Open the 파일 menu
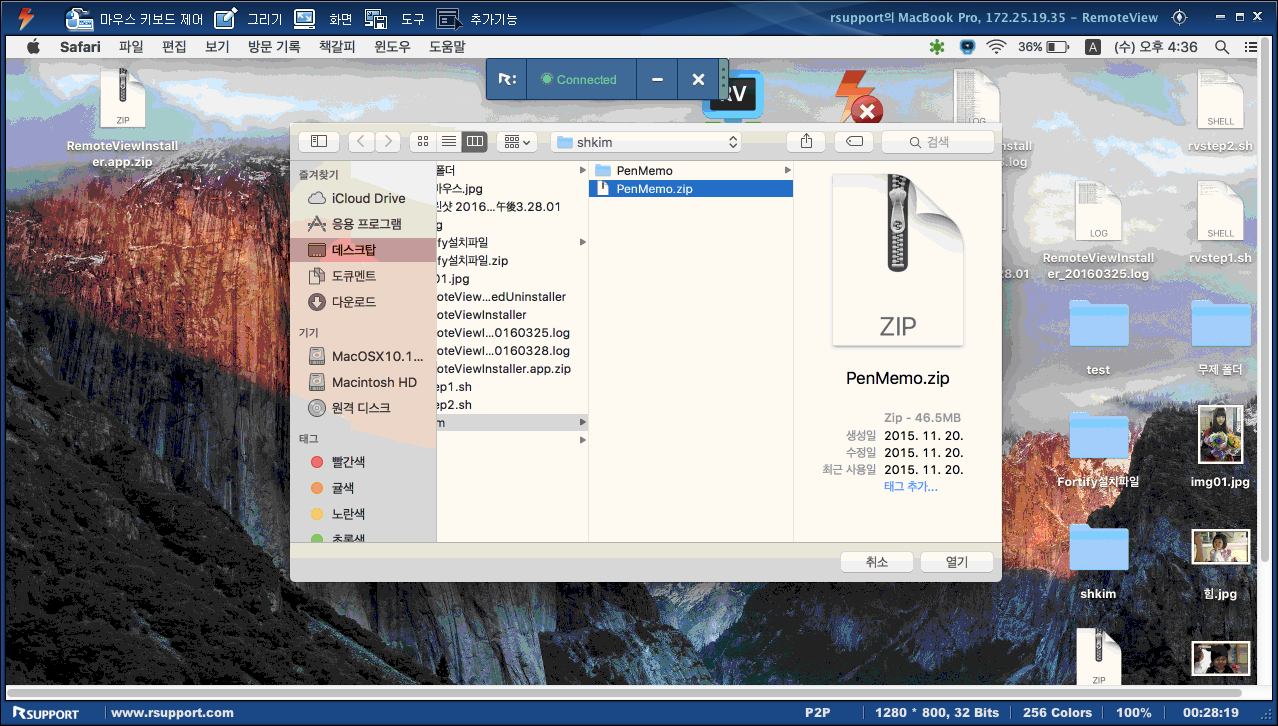Screen dimensions: 1278x726 (x=131, y=47)
